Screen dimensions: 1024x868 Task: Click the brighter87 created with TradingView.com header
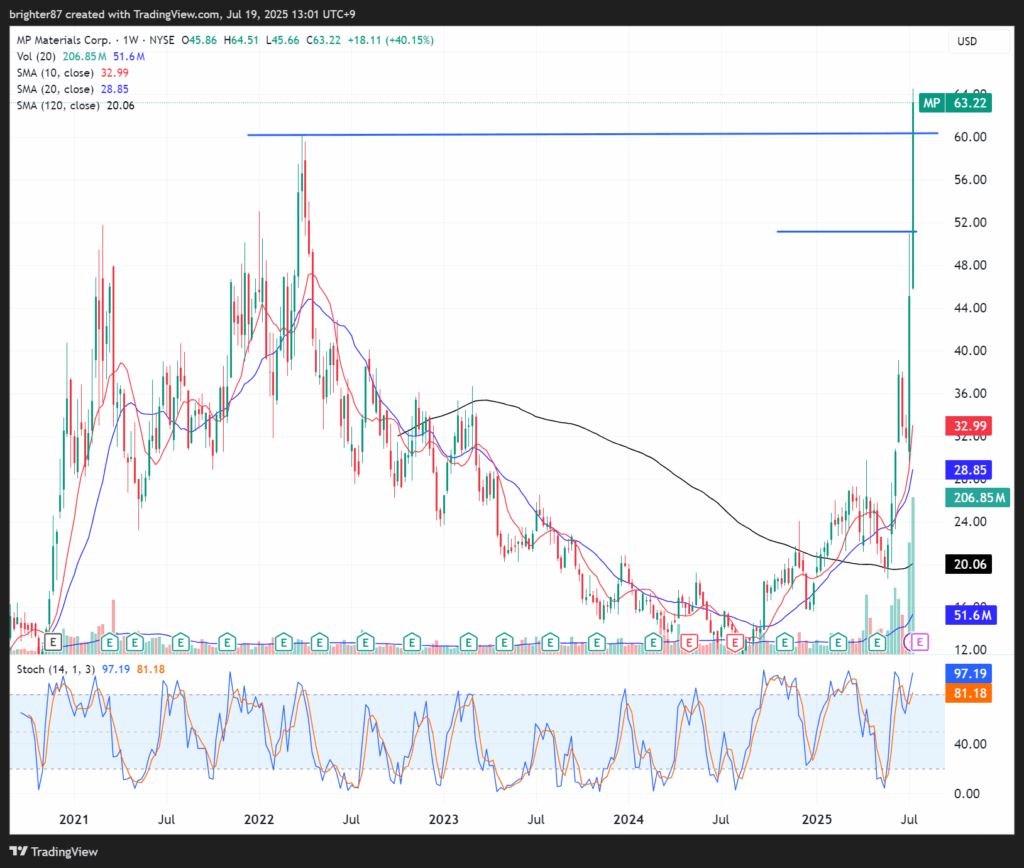click(x=182, y=14)
